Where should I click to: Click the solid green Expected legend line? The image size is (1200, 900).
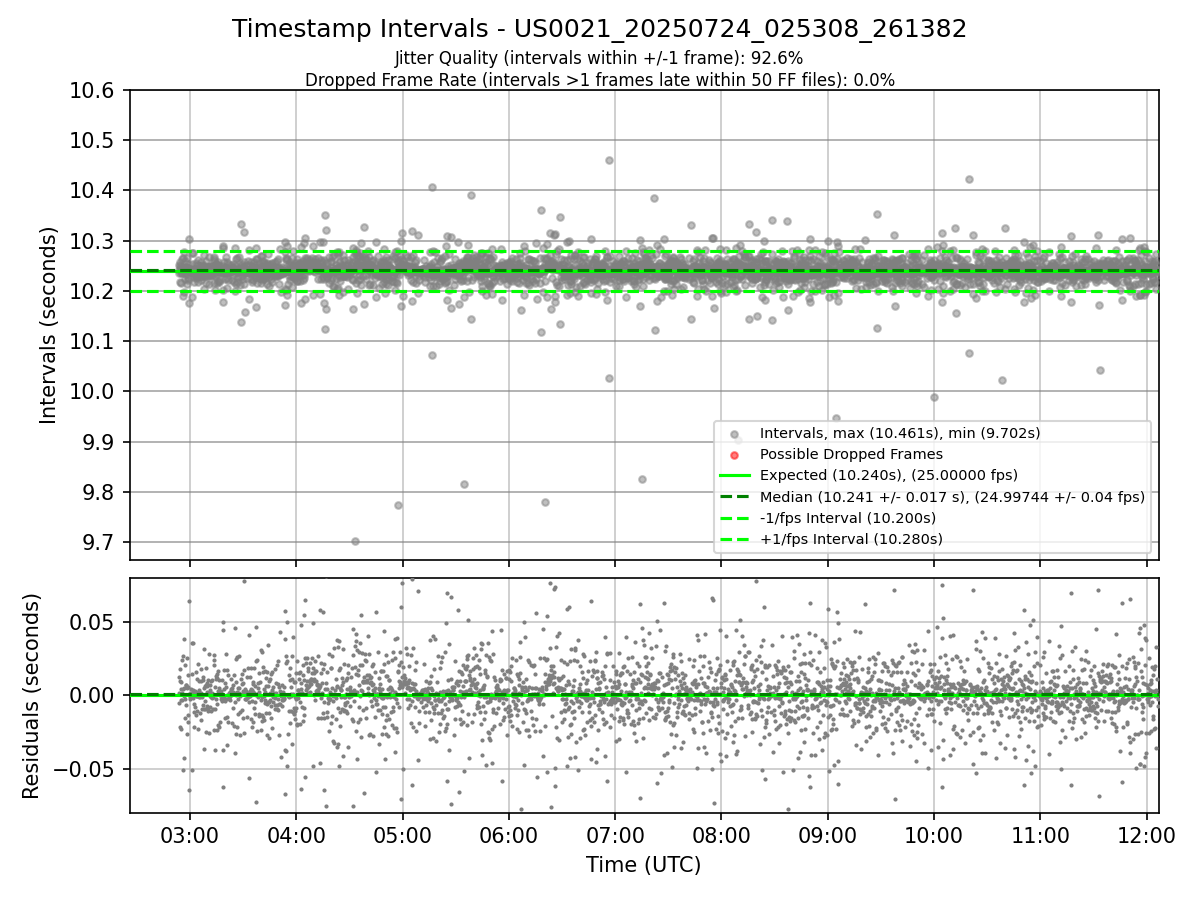735,475
